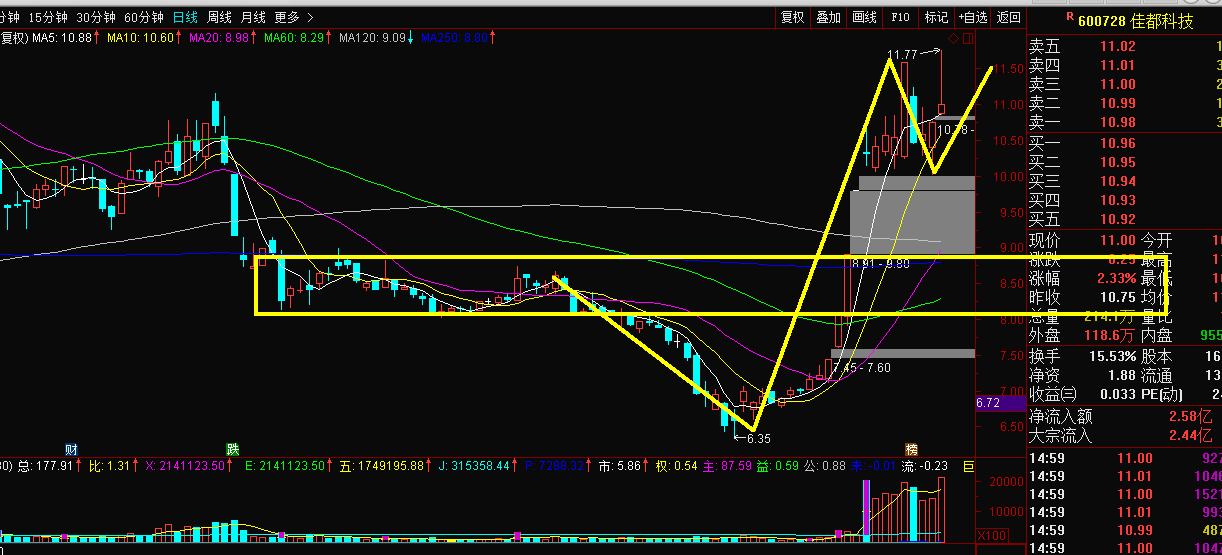Click the small square panel icon at chart corner
The height and width of the screenshot is (555, 1222).
pos(966,39)
